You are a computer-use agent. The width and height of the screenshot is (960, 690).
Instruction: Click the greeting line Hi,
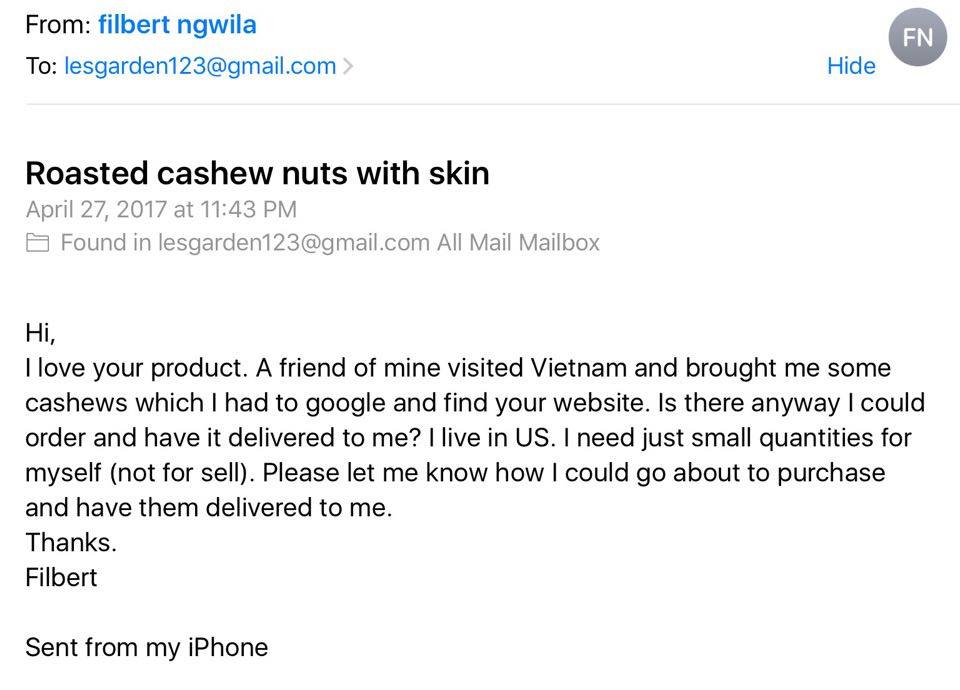tap(40, 333)
